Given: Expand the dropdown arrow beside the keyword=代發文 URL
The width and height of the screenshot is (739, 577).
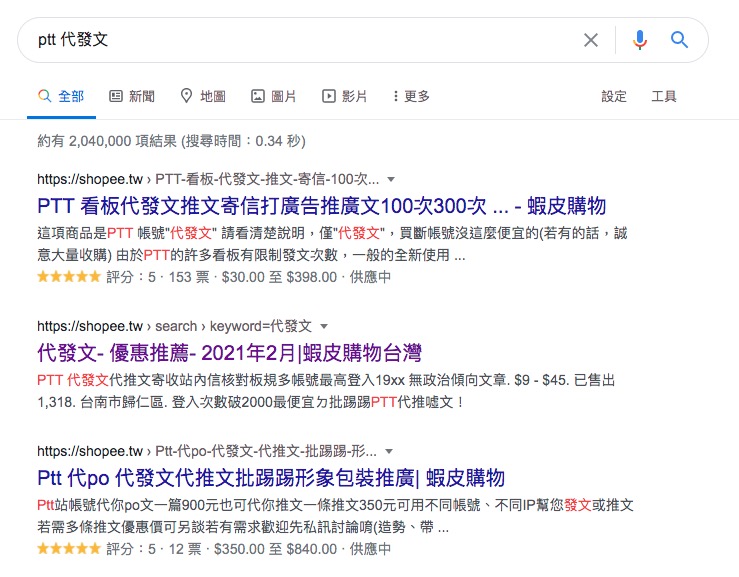Looking at the screenshot, I should [324, 326].
